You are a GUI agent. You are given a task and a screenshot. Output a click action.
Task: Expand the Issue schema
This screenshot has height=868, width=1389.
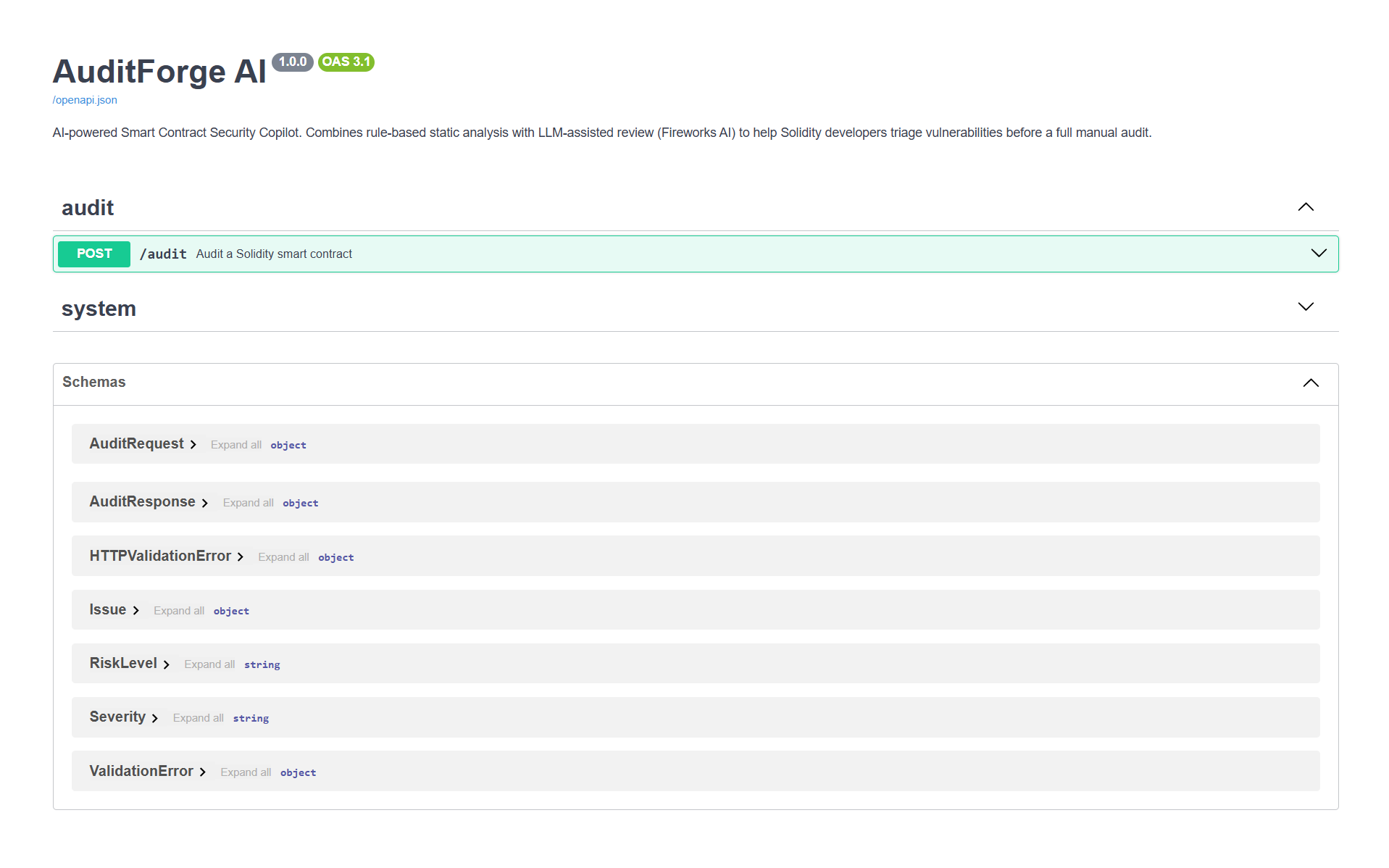point(114,609)
